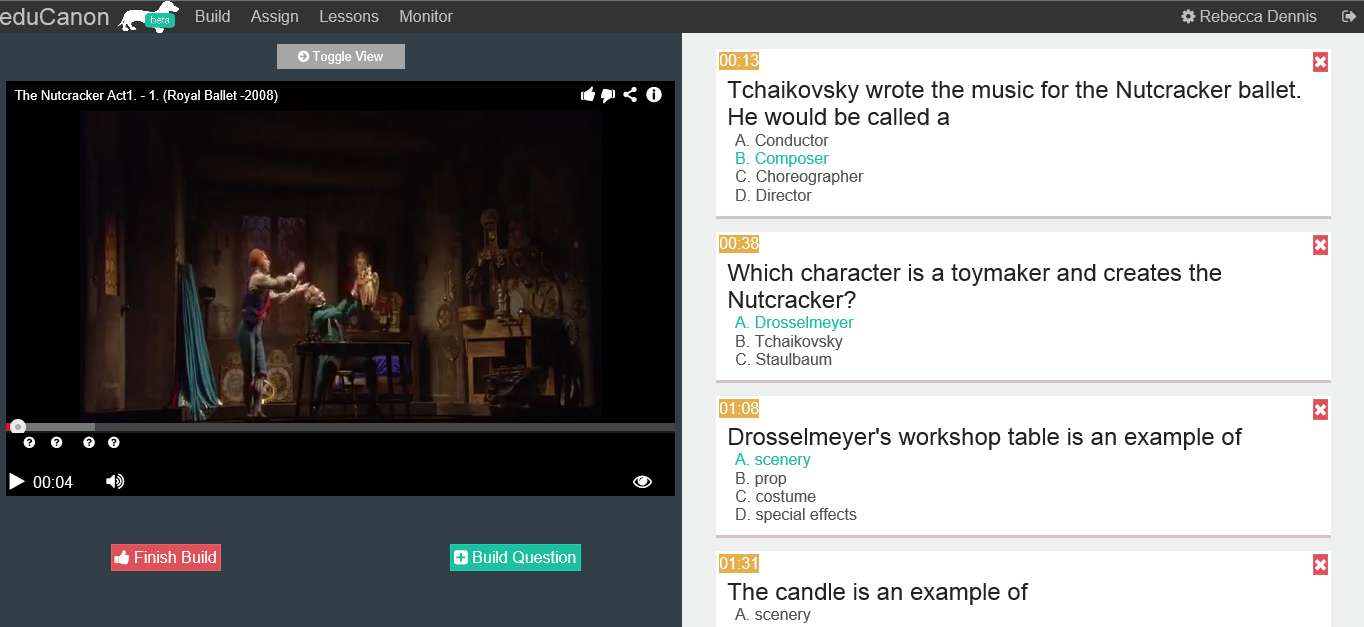
Task: Click the 00:38 timestamp label
Action: pyautogui.click(x=739, y=244)
